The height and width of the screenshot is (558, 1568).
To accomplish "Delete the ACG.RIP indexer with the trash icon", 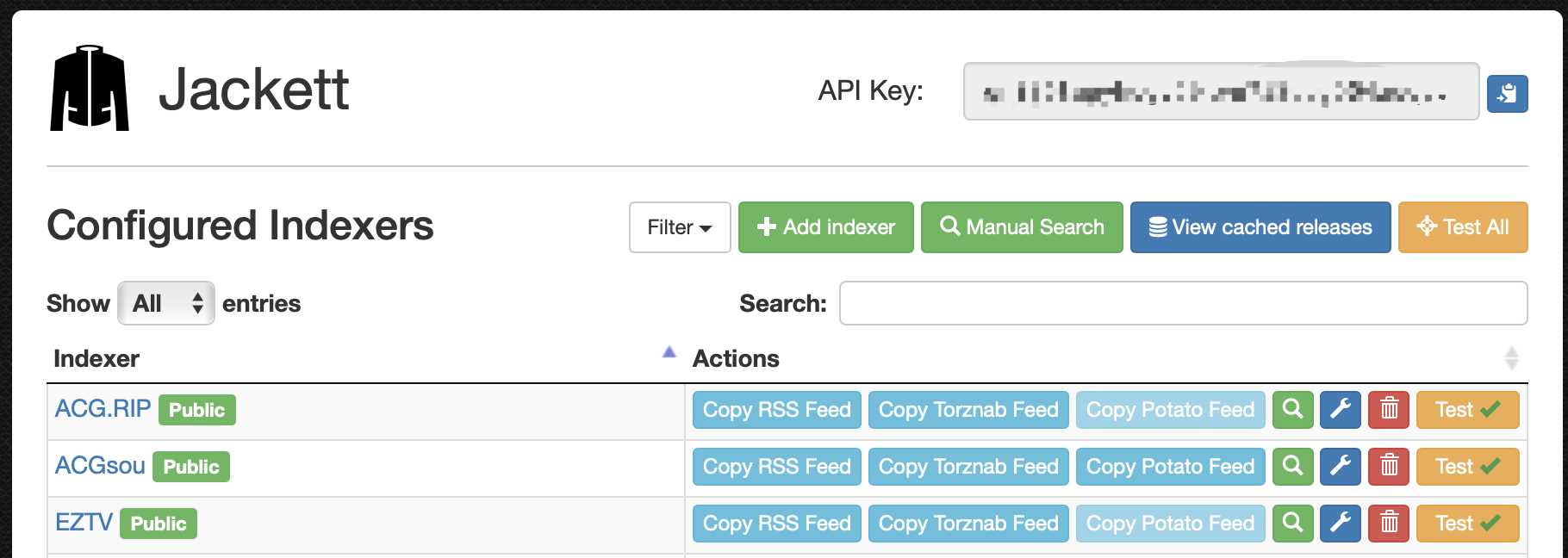I will tap(1389, 410).
